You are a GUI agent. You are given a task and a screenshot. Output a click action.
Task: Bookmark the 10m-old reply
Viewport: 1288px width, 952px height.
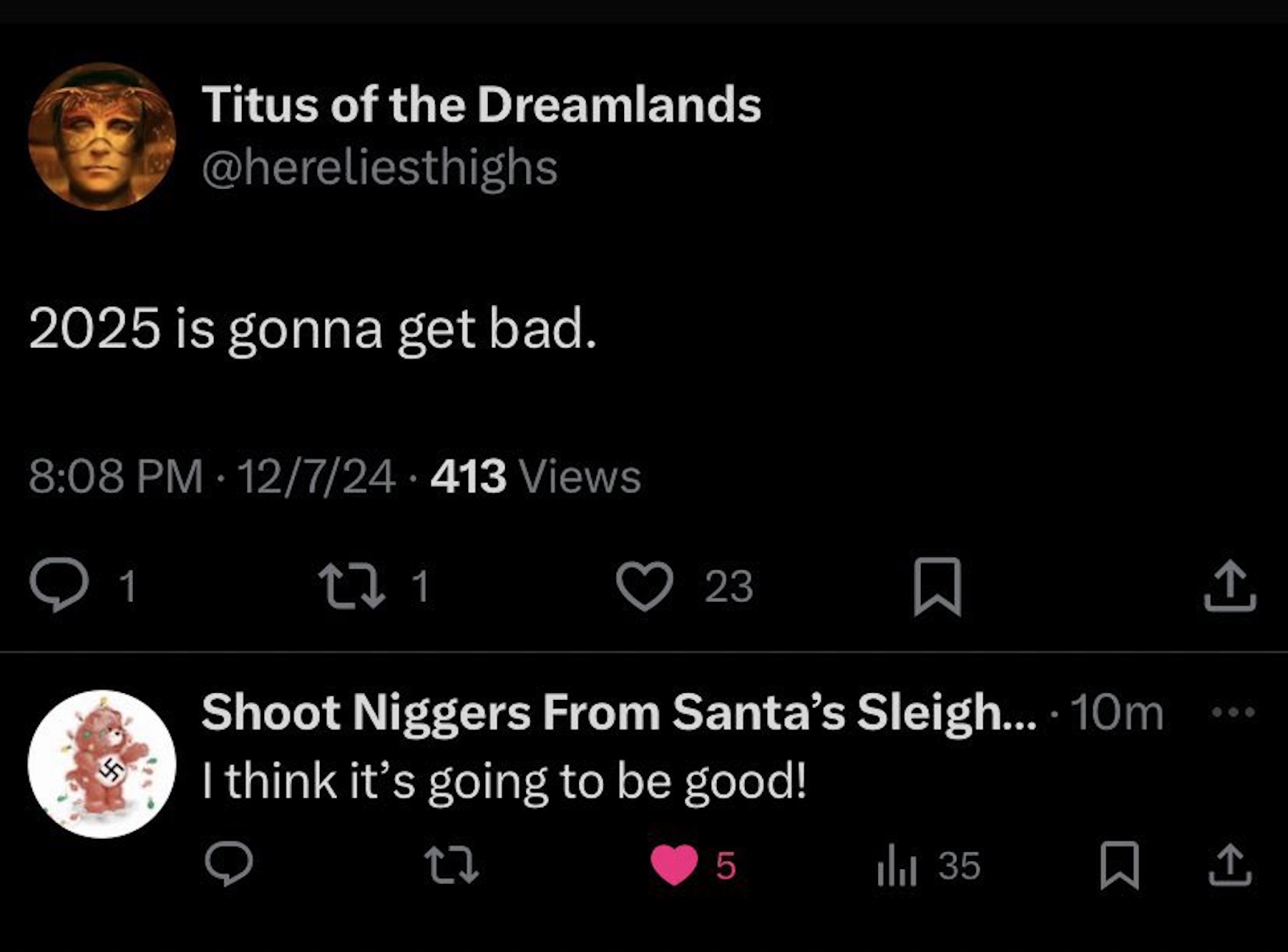point(1119,865)
